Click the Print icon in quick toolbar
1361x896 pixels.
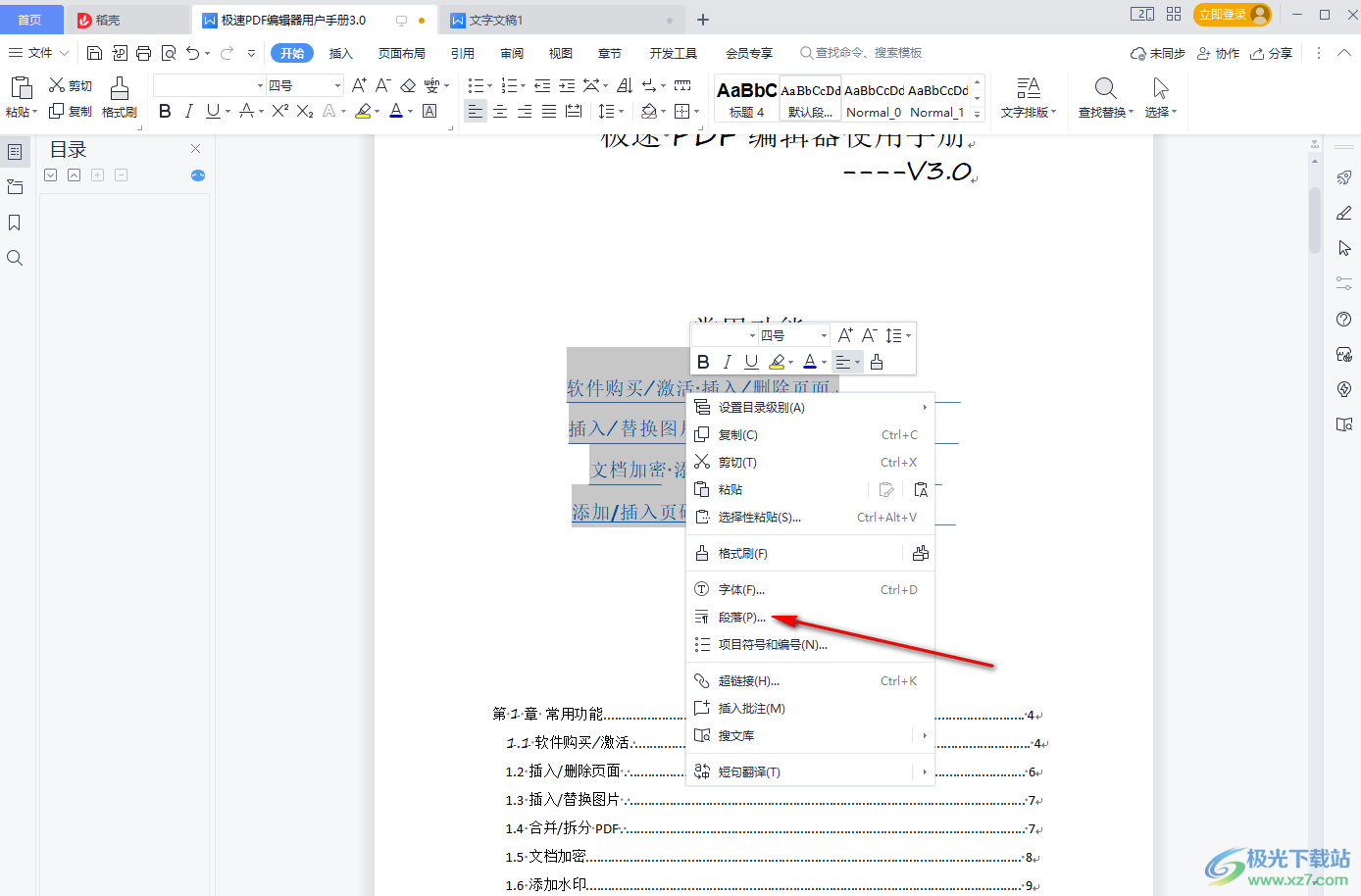point(144,53)
